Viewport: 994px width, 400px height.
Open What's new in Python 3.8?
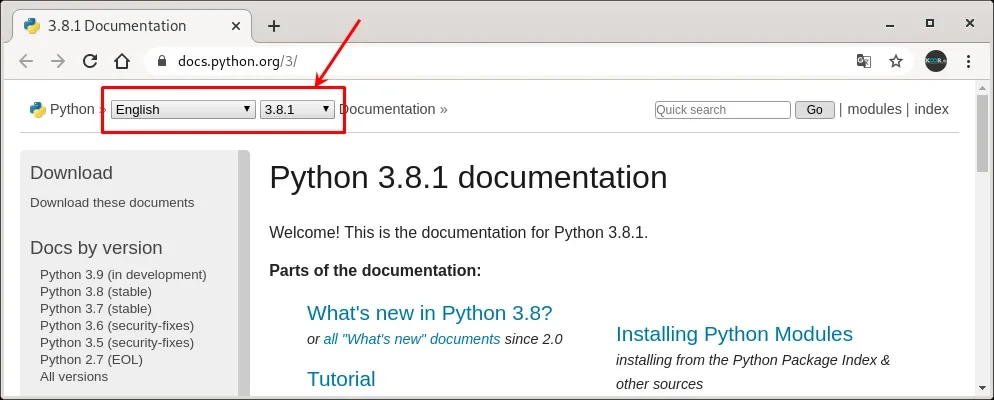point(430,313)
